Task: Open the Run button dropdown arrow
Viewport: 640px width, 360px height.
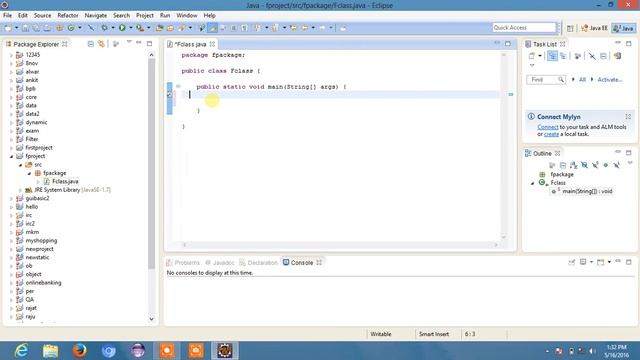Action: pos(131,28)
